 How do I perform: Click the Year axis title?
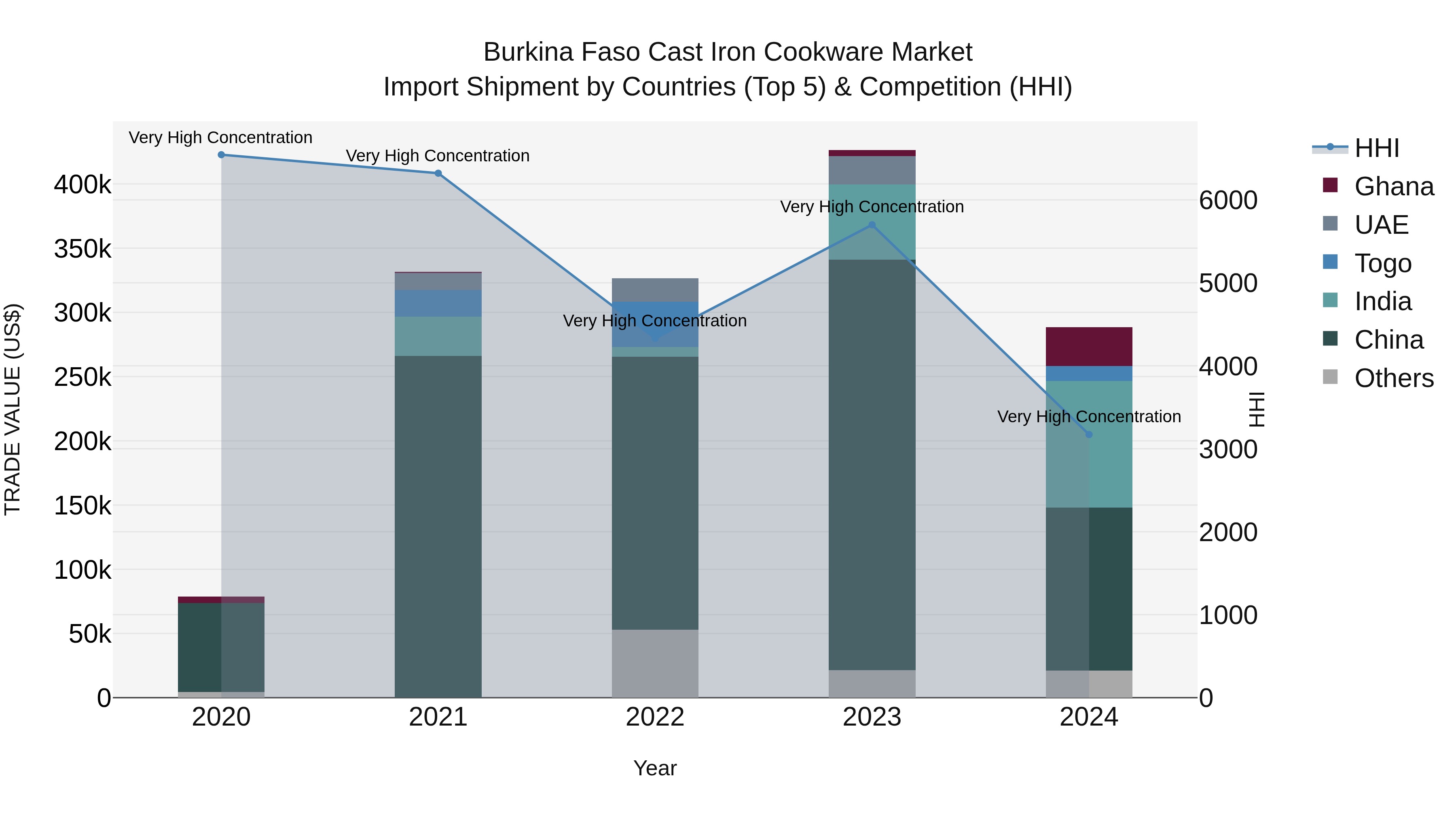655,768
